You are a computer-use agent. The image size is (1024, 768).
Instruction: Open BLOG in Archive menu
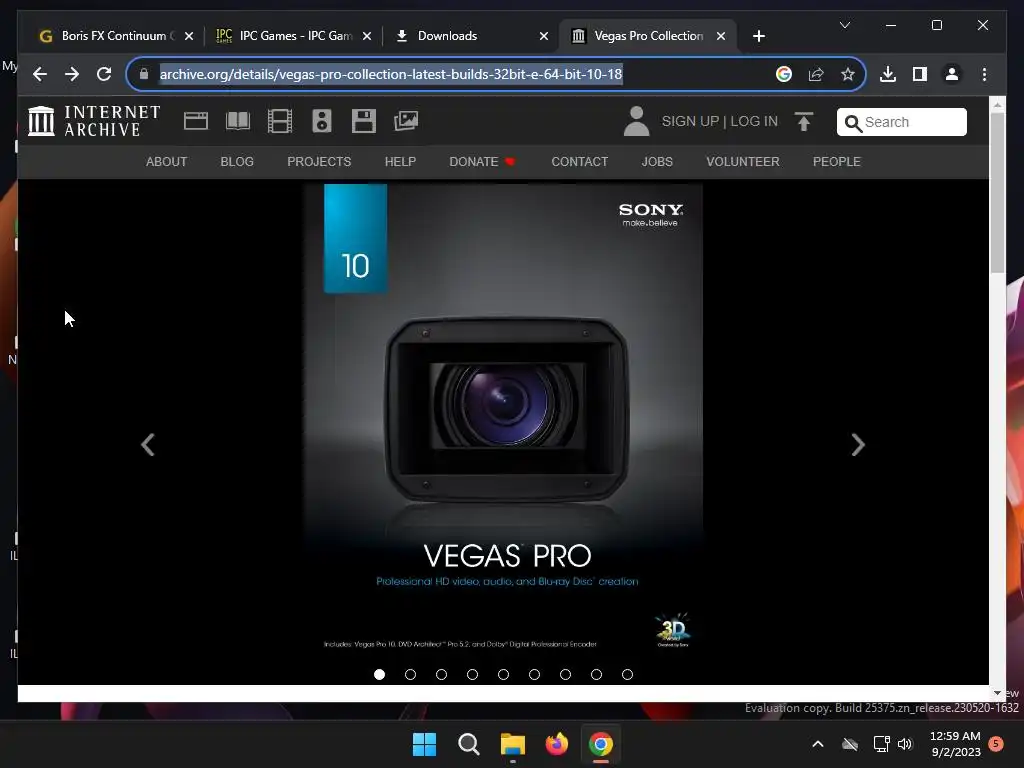237,161
